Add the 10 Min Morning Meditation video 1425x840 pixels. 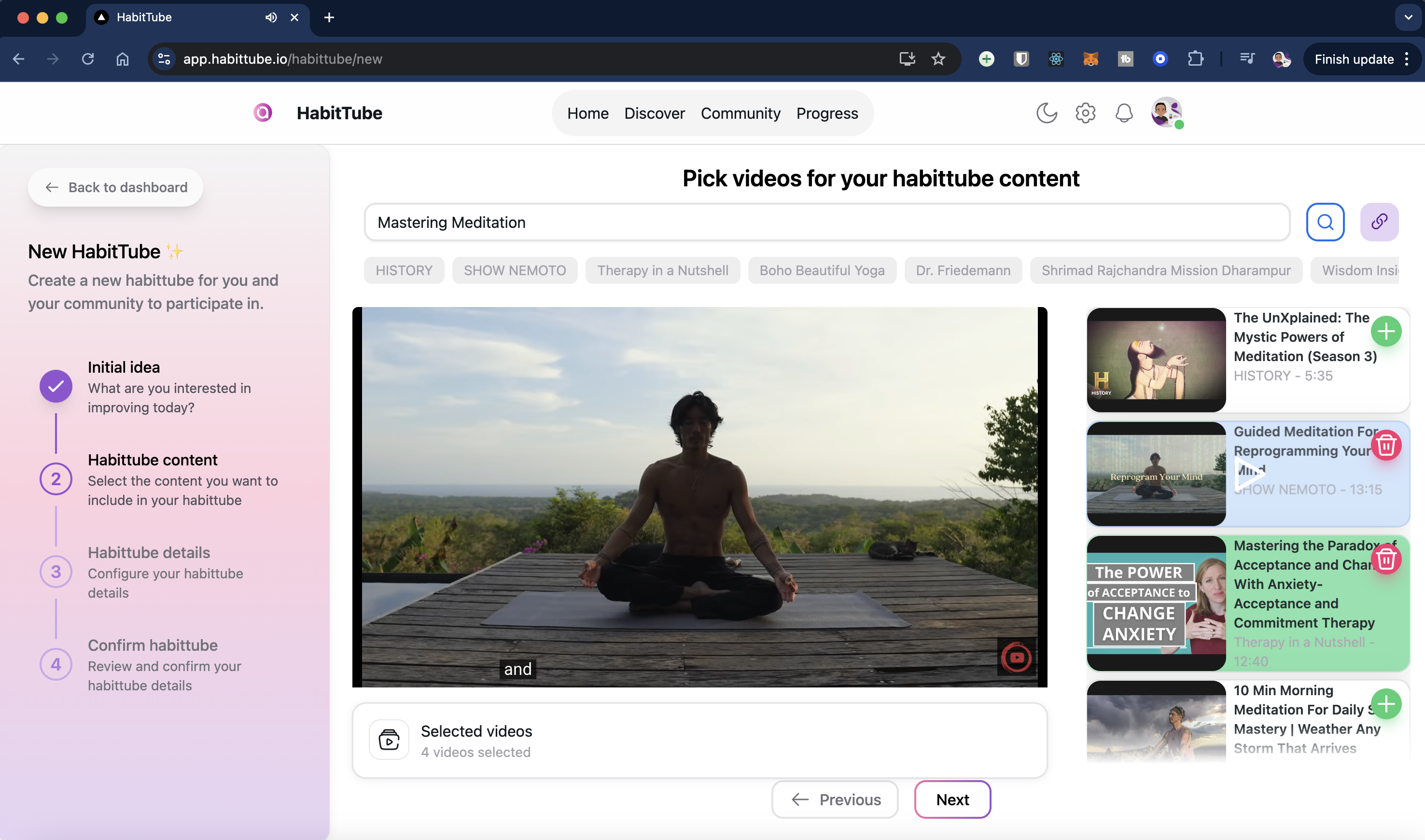coord(1385,704)
